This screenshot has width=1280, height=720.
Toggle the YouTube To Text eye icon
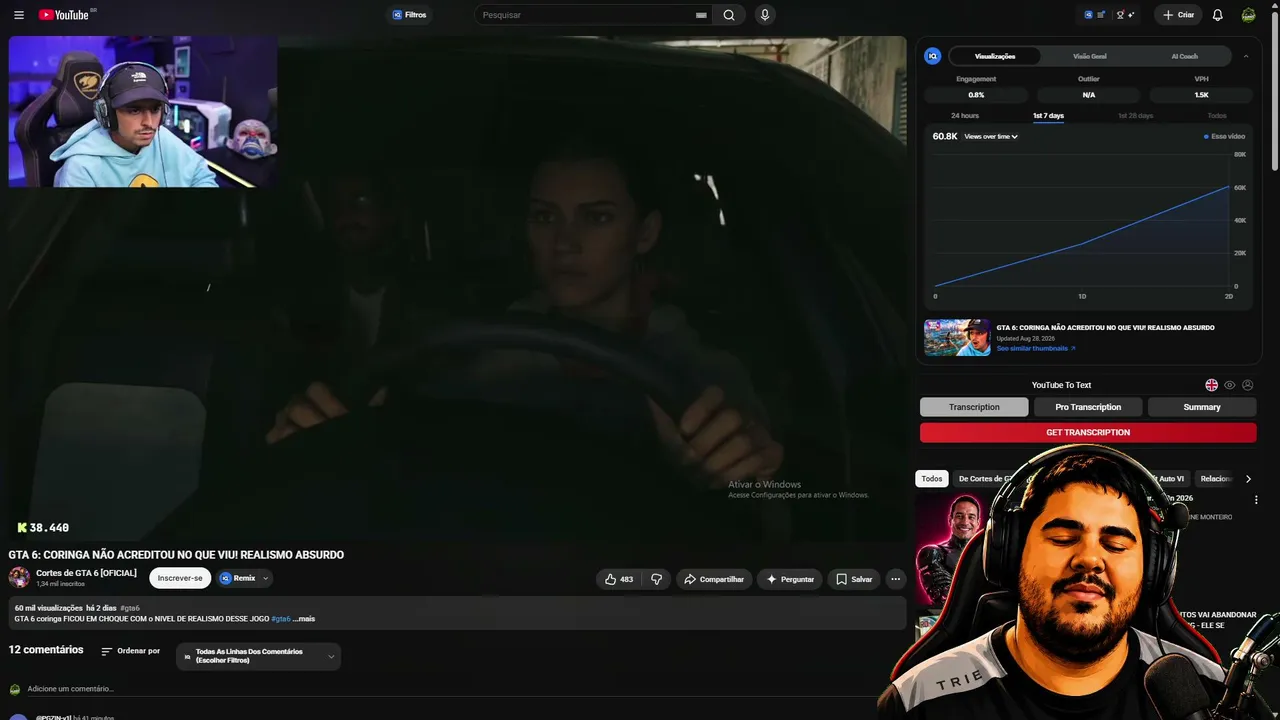tap(1230, 385)
